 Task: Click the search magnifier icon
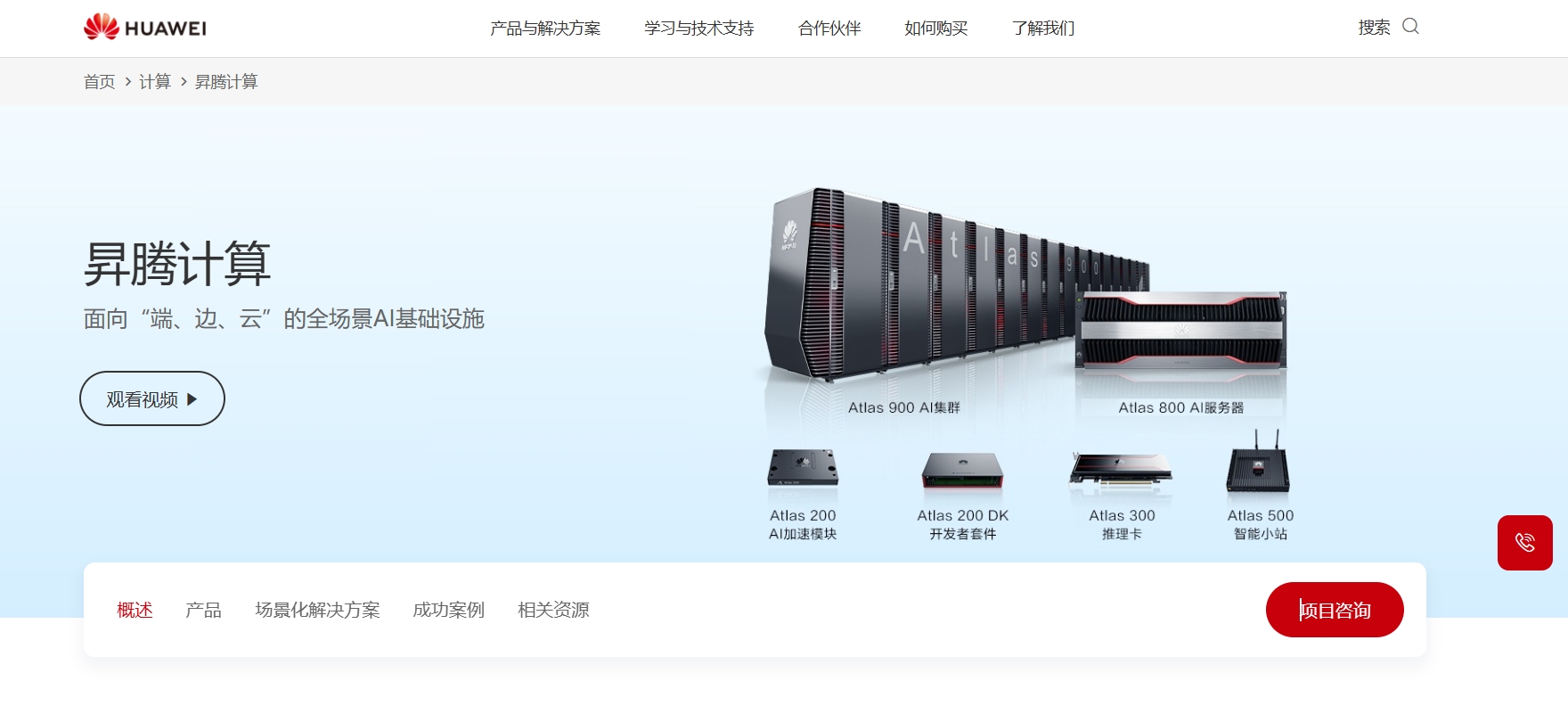1410,27
